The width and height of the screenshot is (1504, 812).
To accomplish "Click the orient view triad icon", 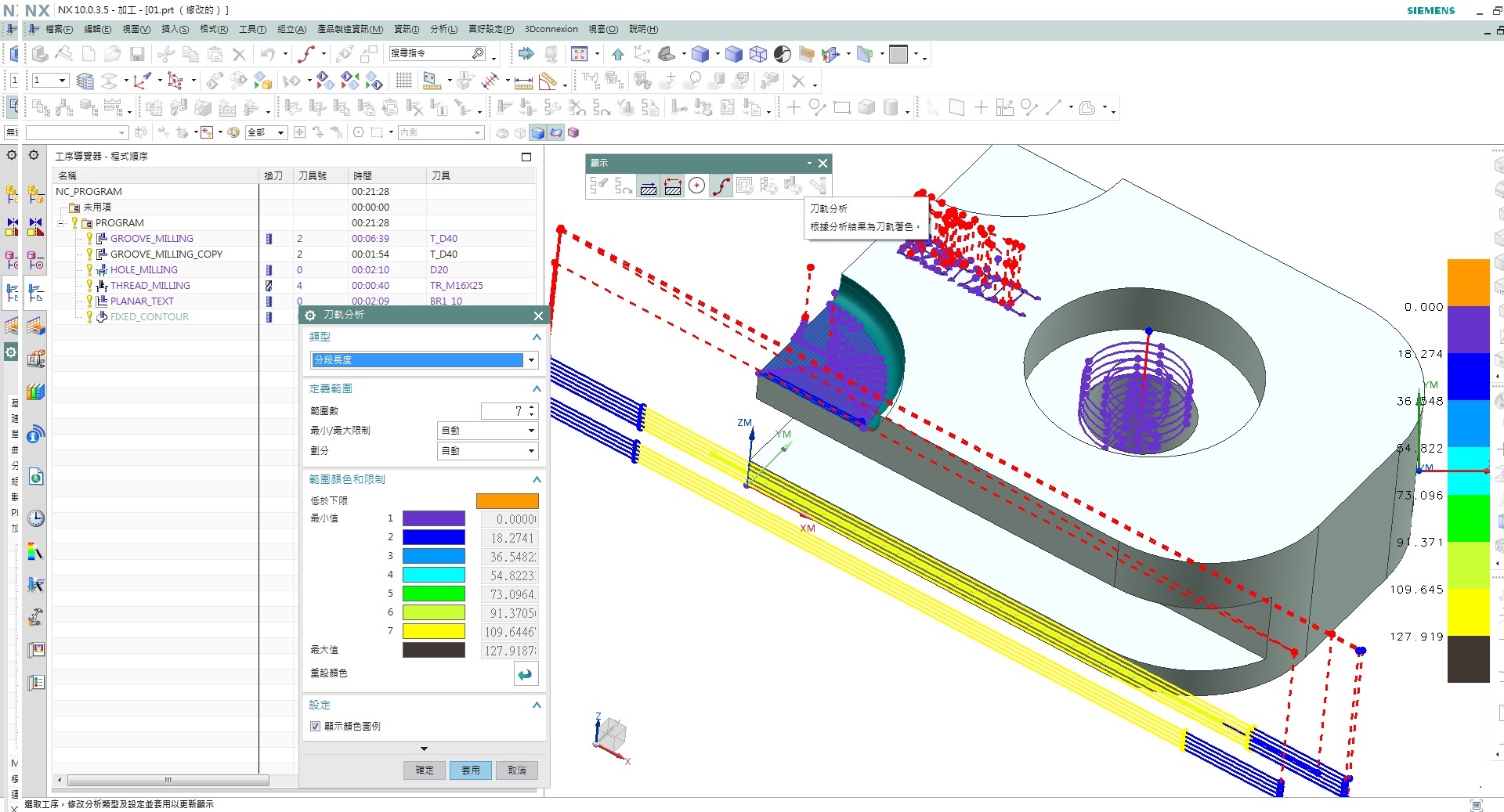I will [642, 54].
